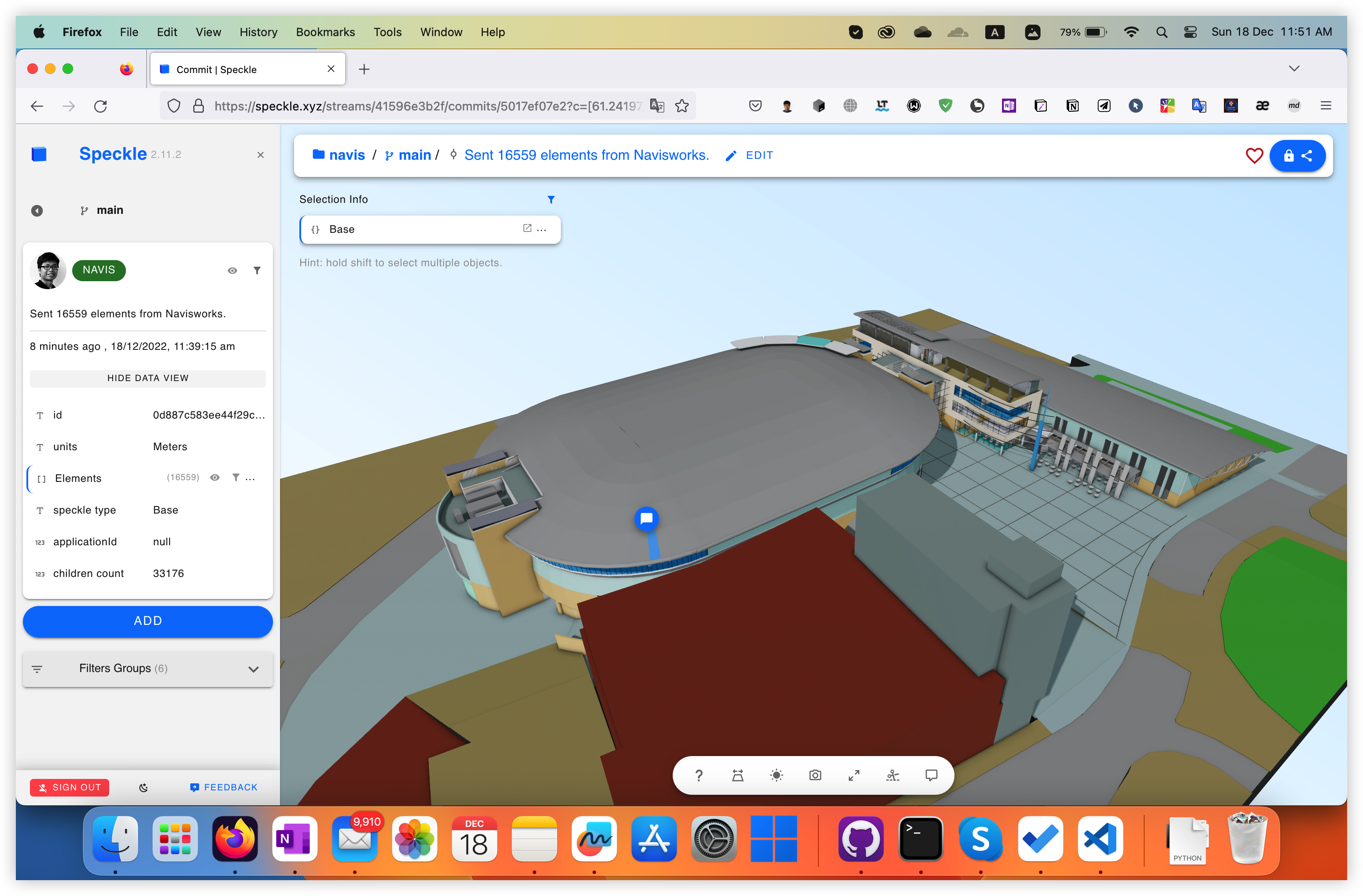This screenshot has width=1363, height=896.
Task: Expand the Filters Groups panel
Action: click(x=253, y=669)
